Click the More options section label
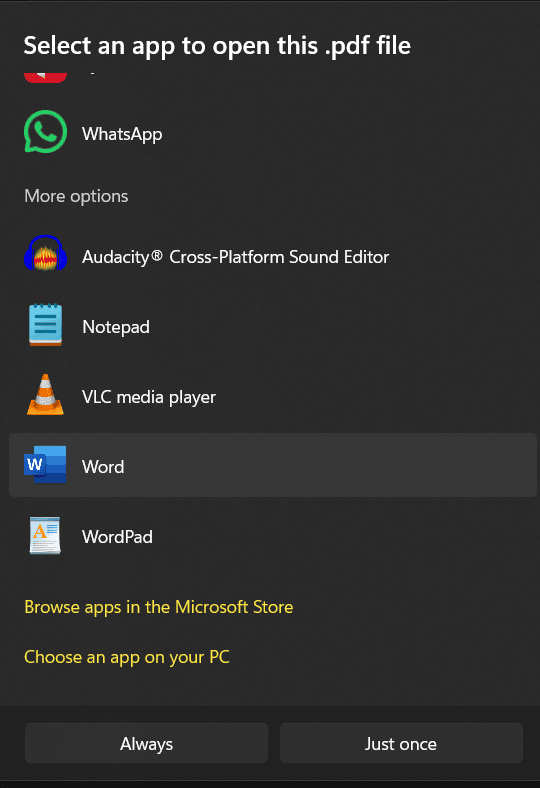540x788 pixels. point(76,196)
